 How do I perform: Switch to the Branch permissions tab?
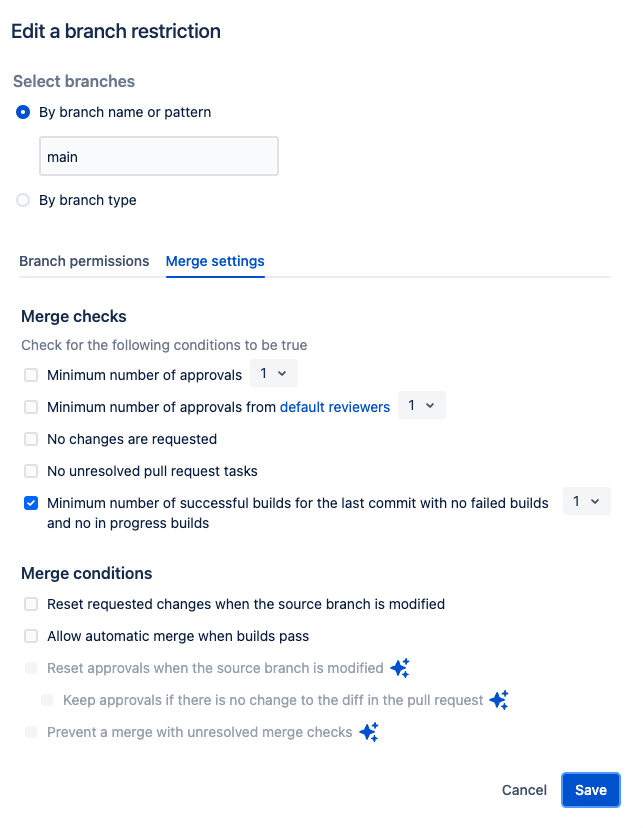[x=84, y=261]
